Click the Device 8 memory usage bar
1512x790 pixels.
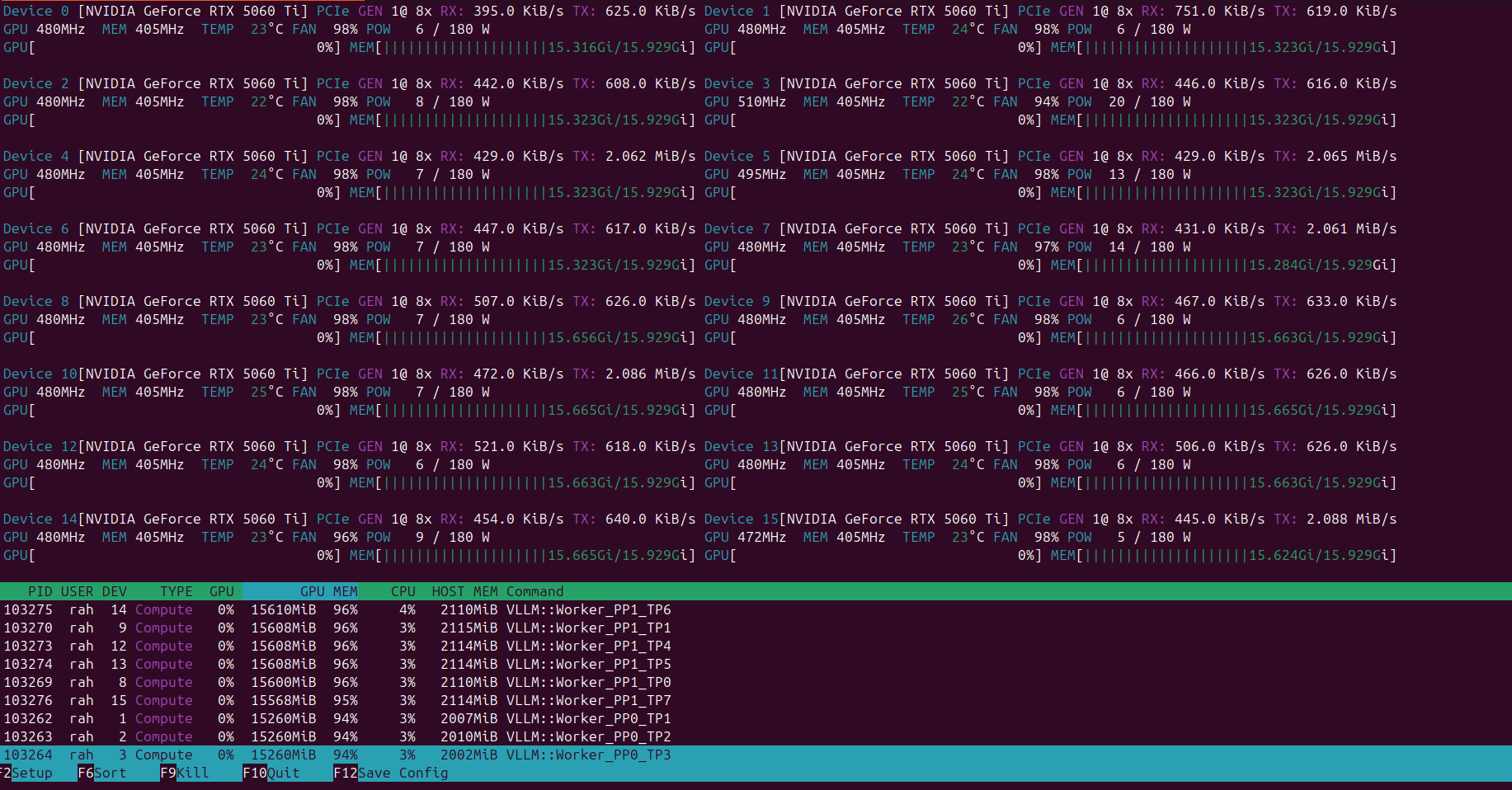[x=523, y=337]
